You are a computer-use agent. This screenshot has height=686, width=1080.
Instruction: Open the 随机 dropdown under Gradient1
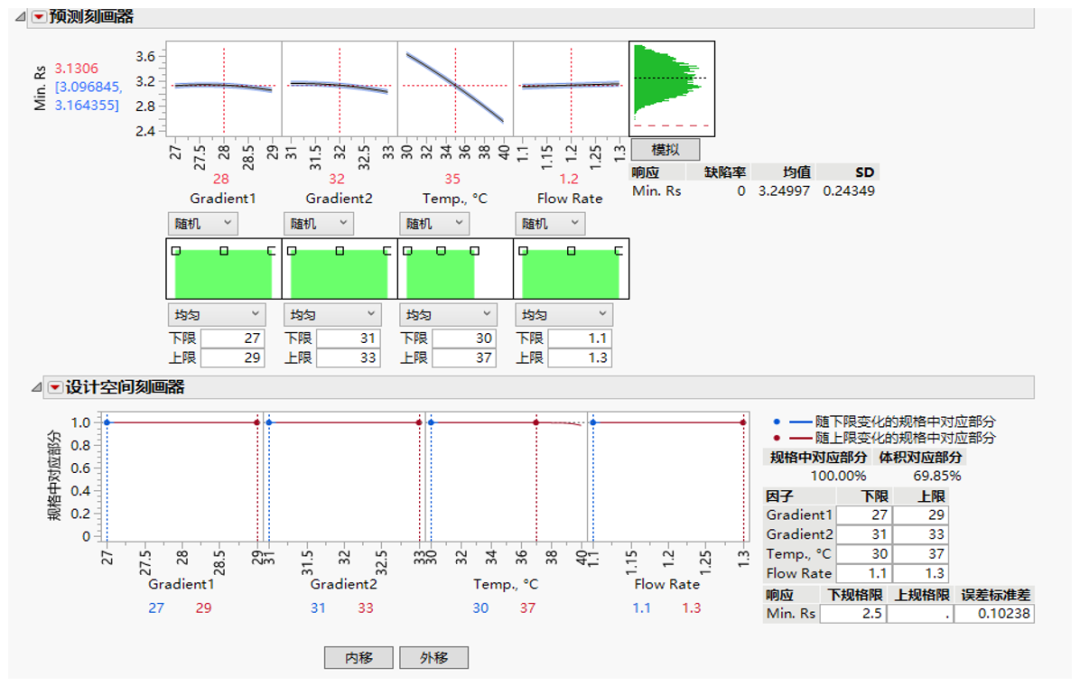pos(203,224)
